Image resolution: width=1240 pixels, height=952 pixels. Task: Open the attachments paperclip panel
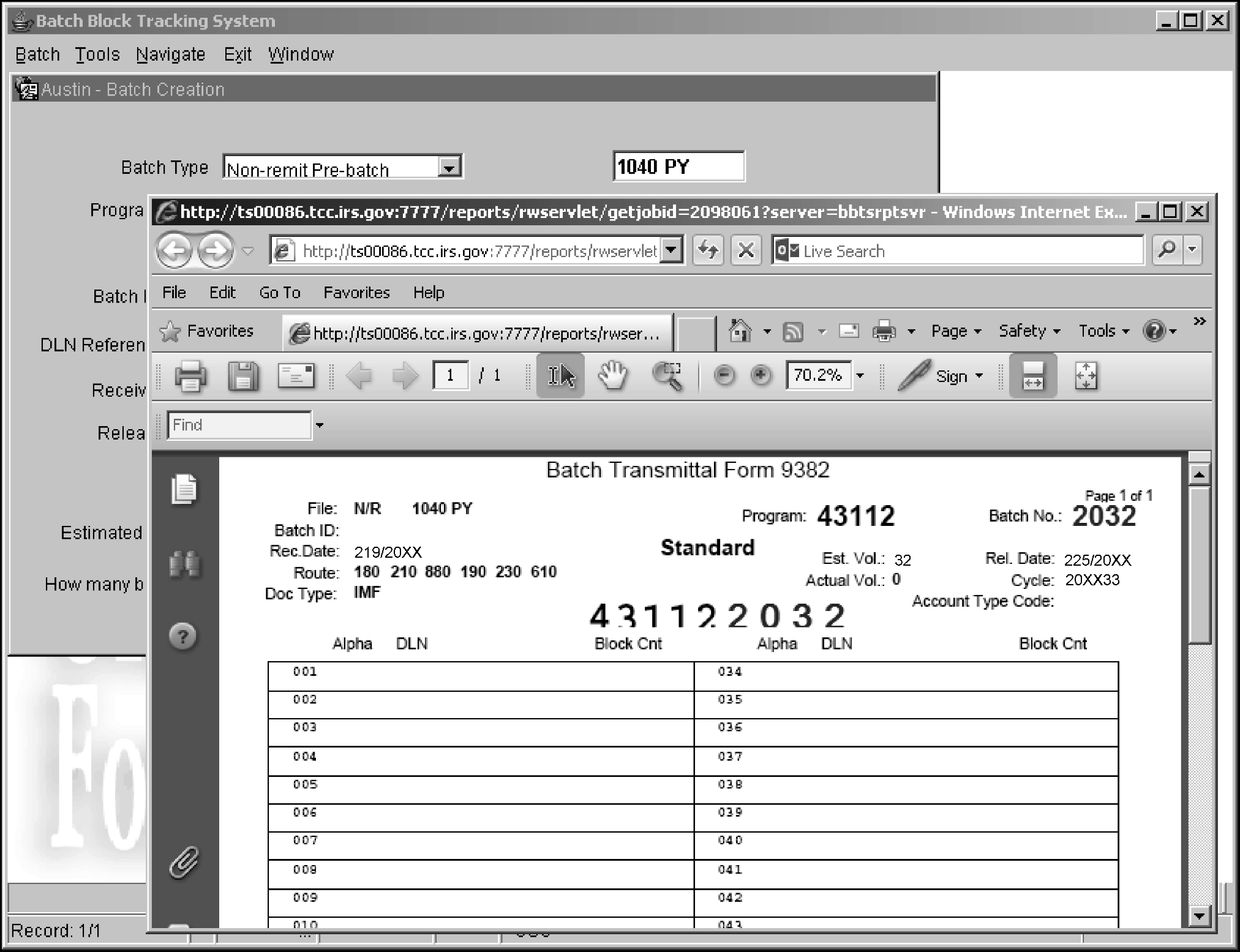pos(184,863)
